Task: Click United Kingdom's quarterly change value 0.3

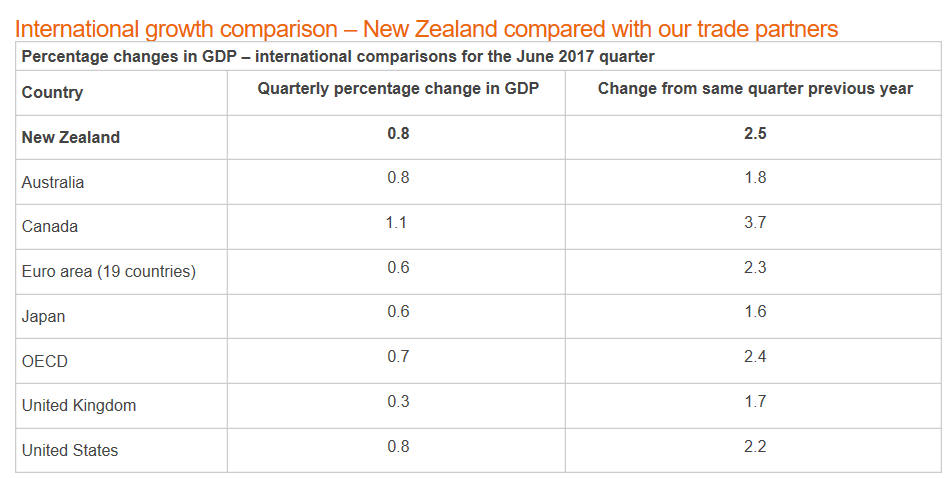Action: [398, 402]
